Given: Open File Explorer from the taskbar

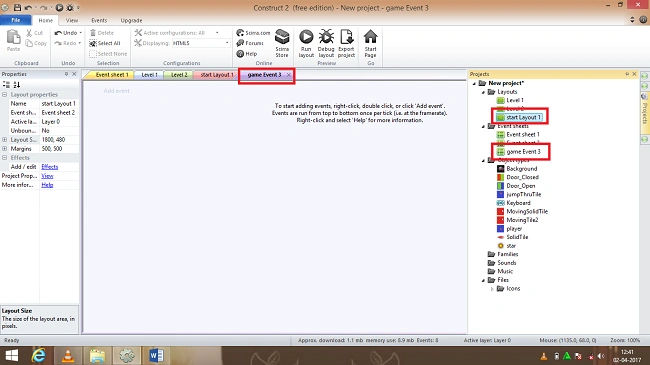Looking at the screenshot, I should [x=97, y=355].
